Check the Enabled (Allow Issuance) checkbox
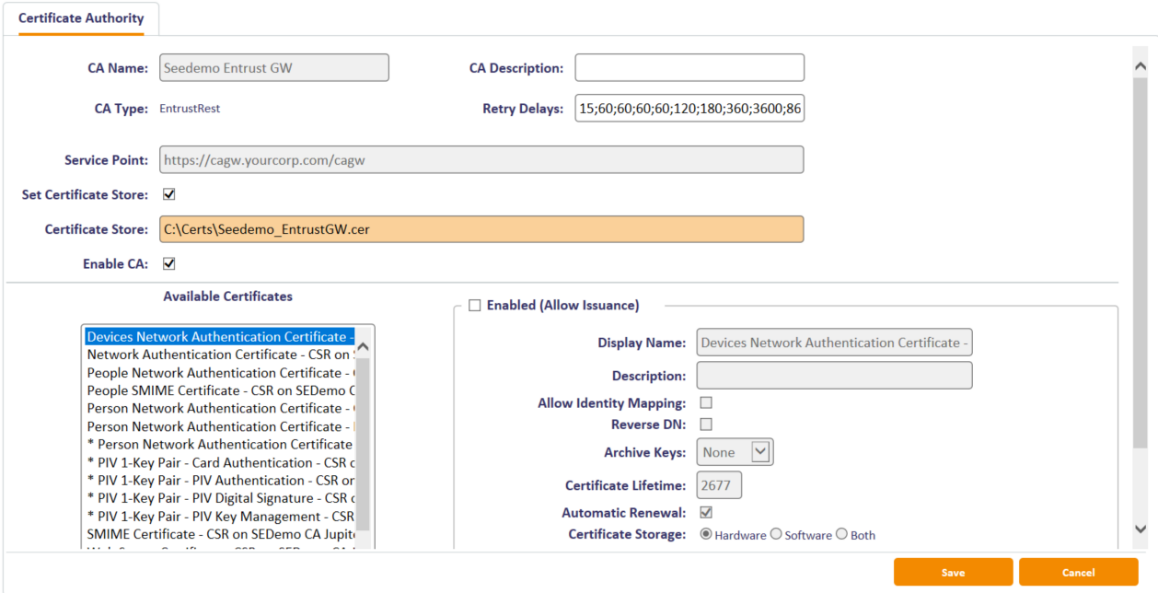 (475, 305)
